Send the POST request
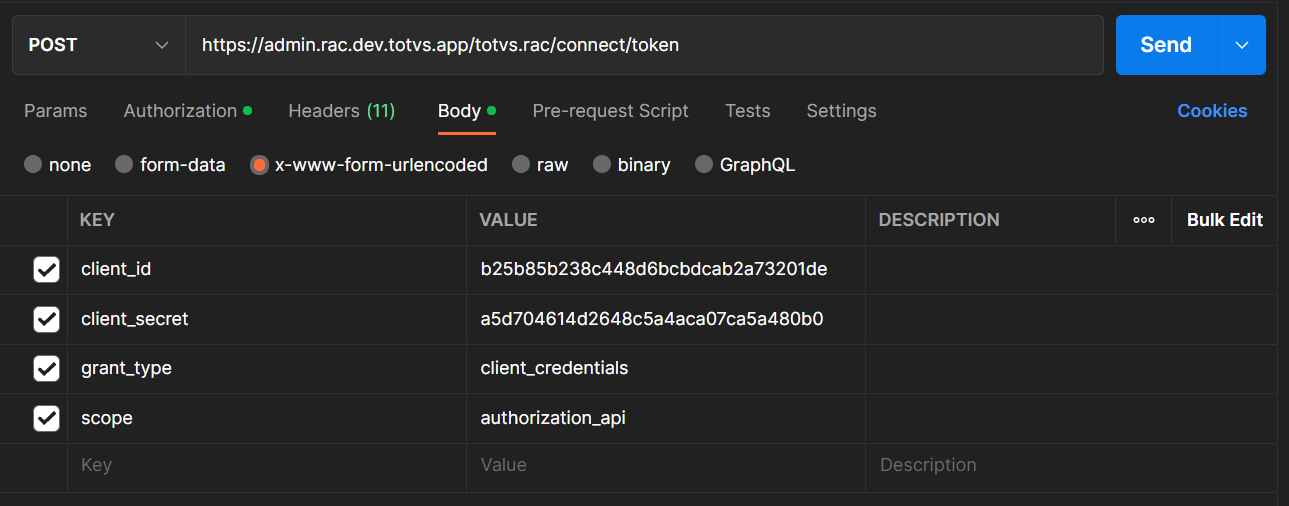Image resolution: width=1289 pixels, height=506 pixels. [1166, 45]
